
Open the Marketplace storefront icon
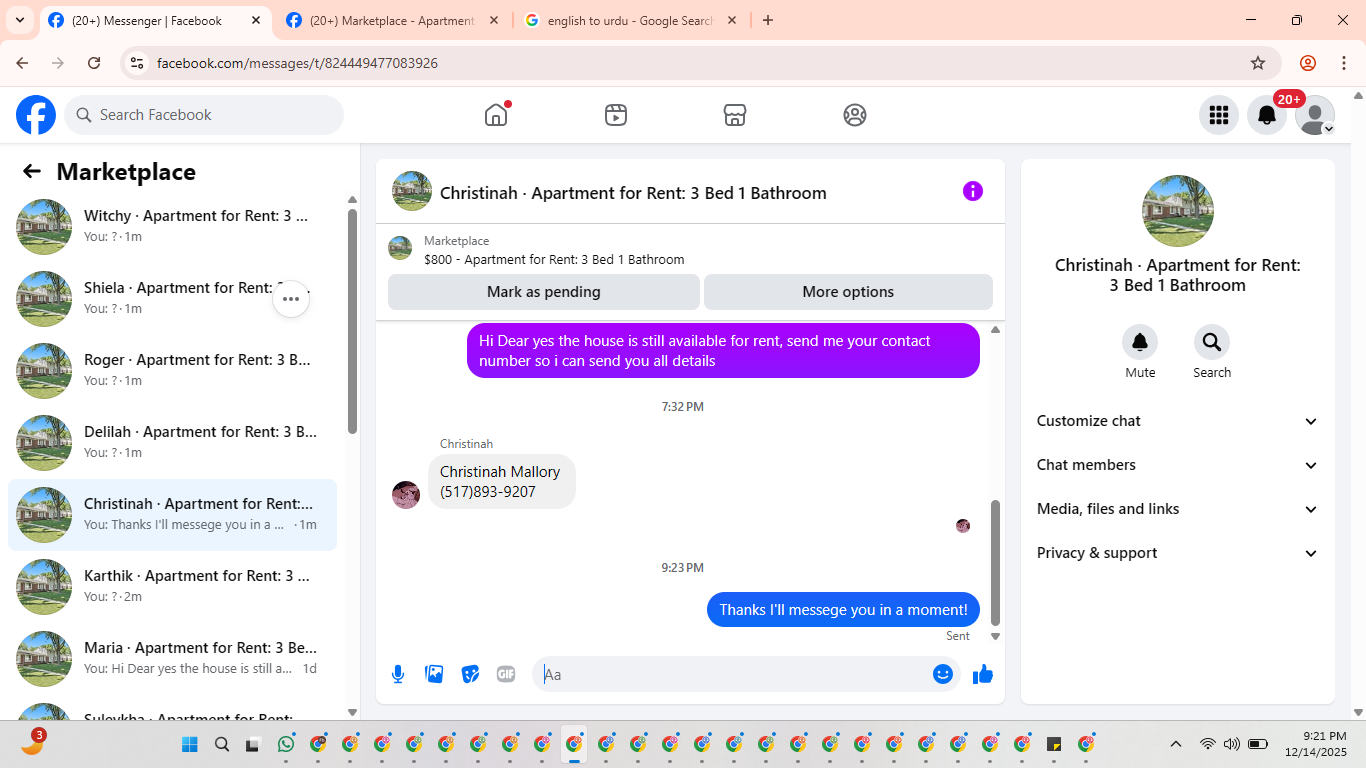(735, 115)
